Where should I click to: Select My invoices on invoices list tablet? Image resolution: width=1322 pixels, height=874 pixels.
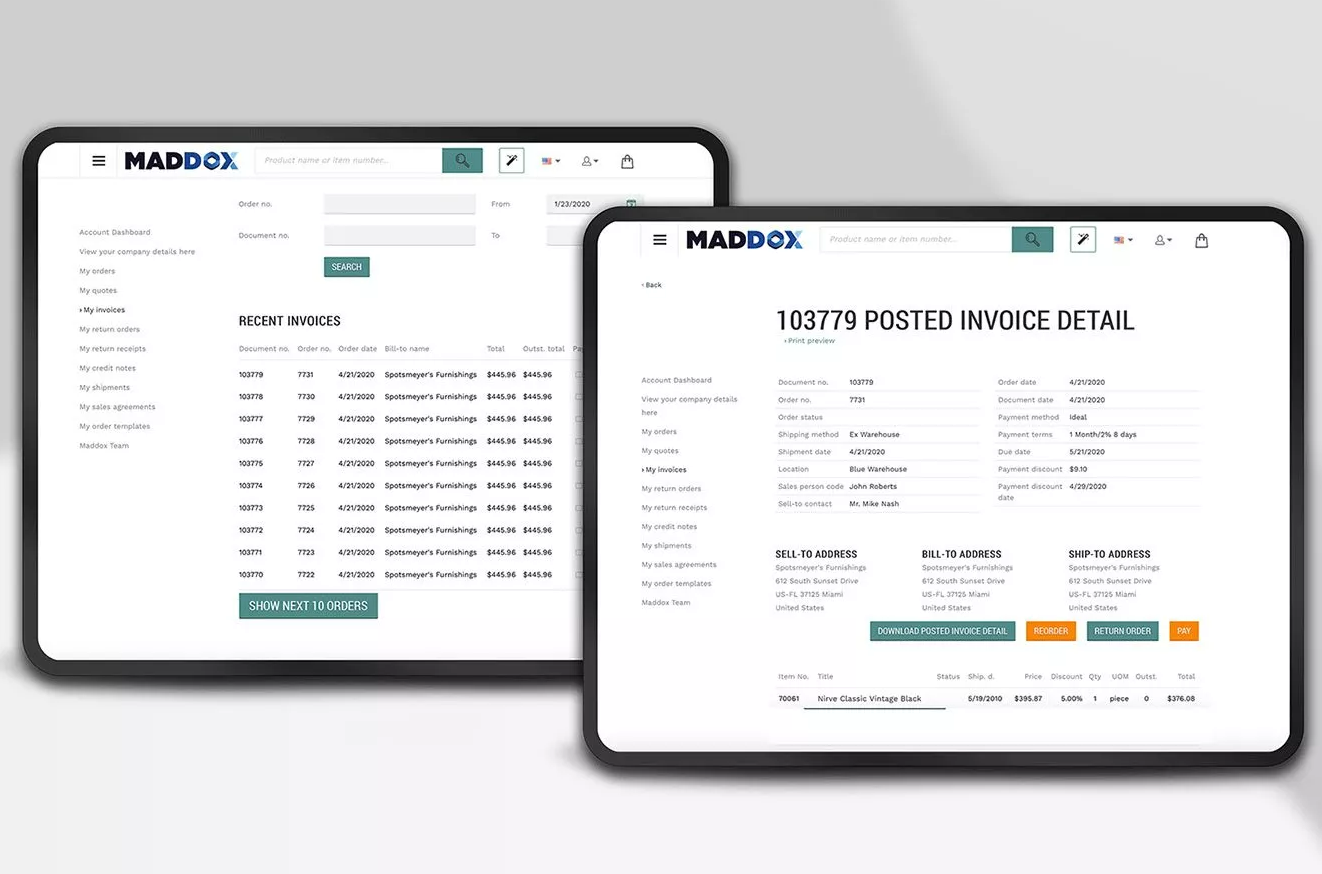coord(103,310)
